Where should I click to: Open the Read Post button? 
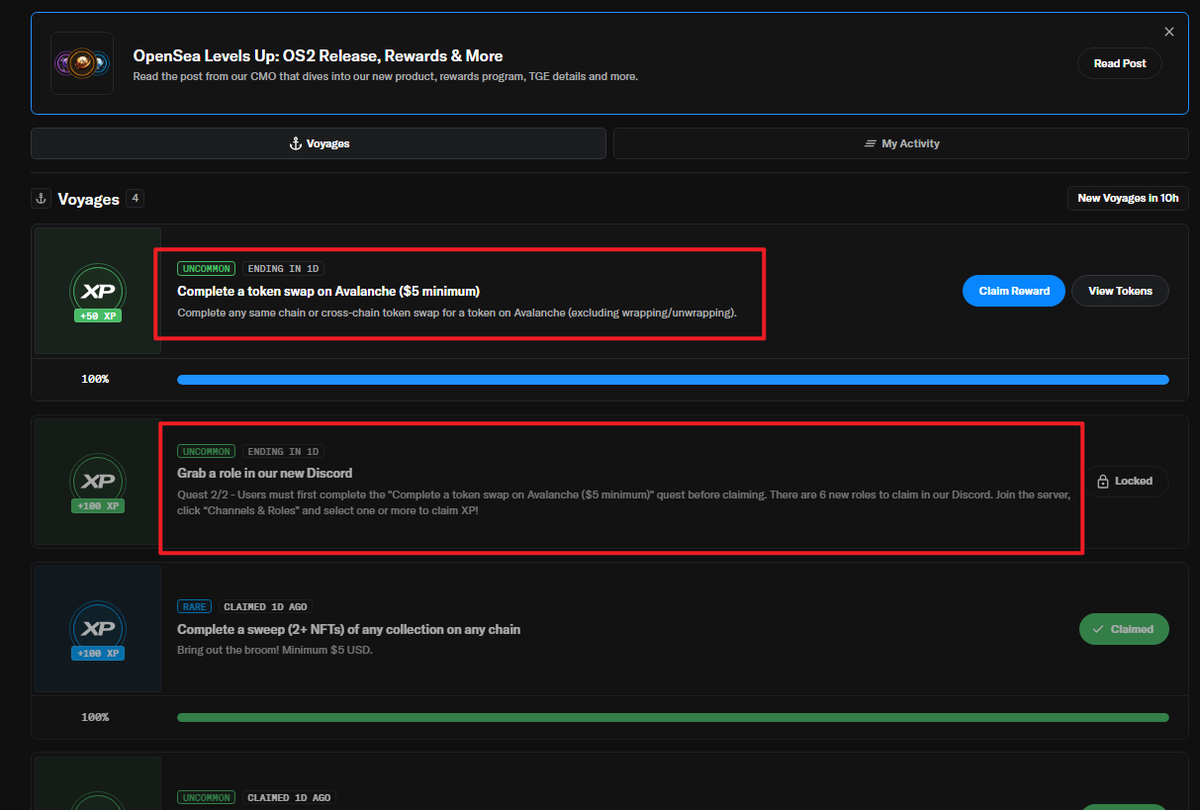pos(1120,63)
